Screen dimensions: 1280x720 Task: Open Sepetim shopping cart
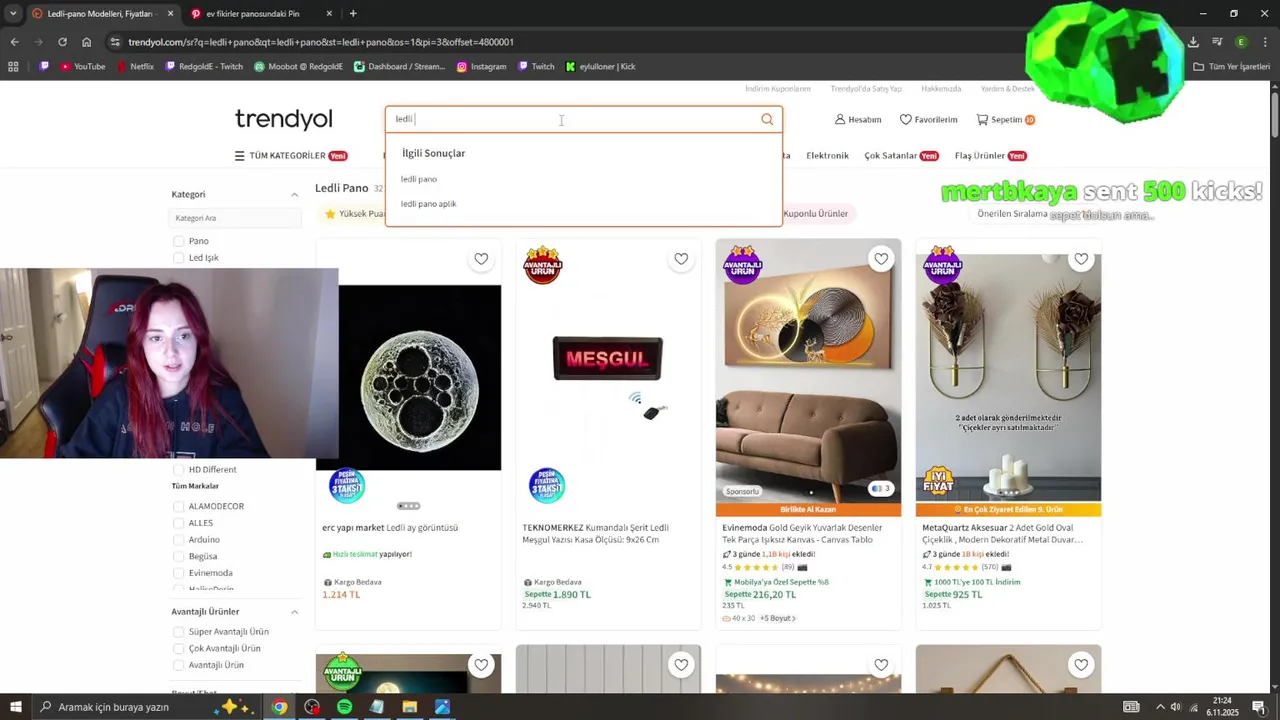pos(1005,119)
